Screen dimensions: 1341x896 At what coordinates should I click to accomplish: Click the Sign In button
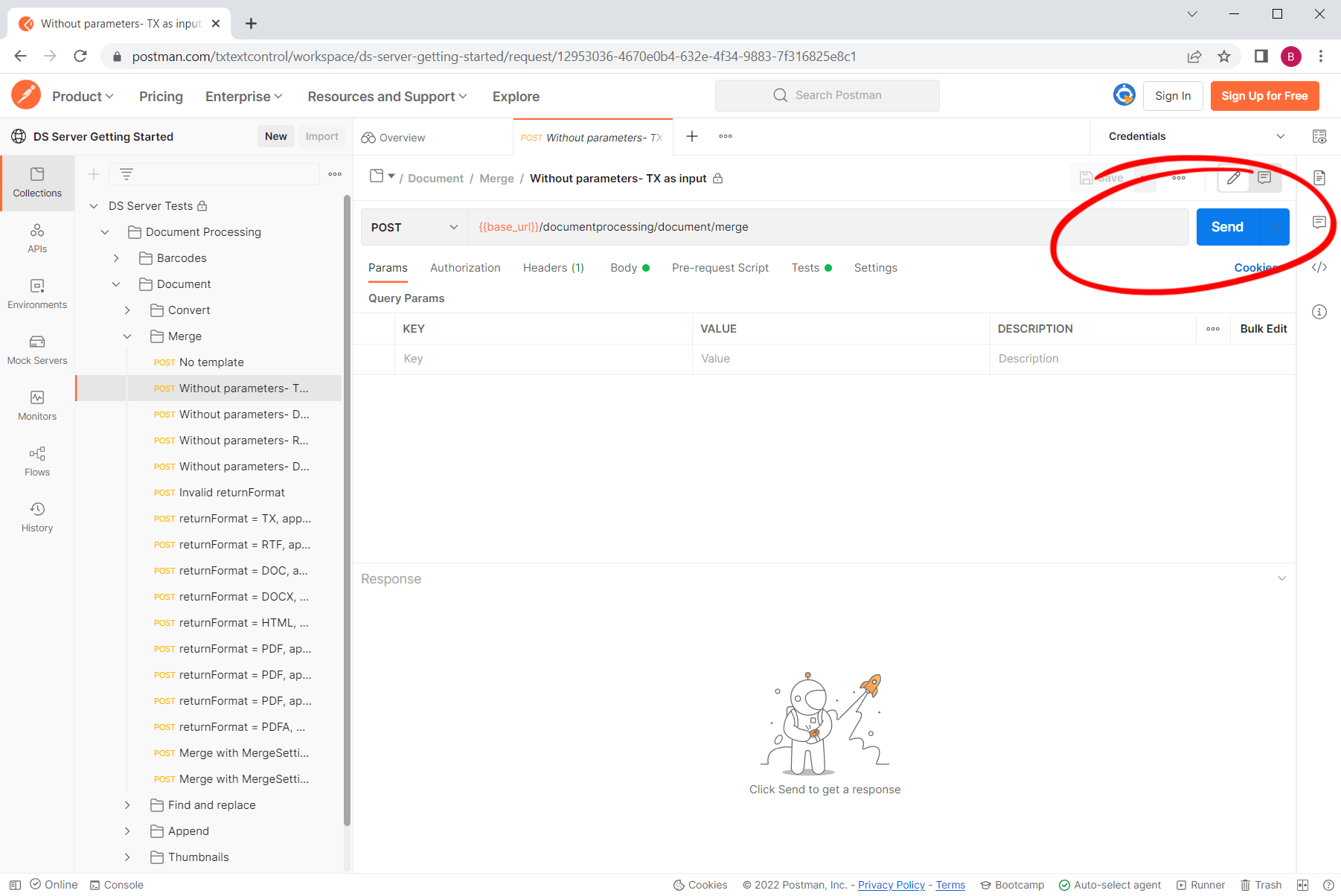click(1173, 96)
